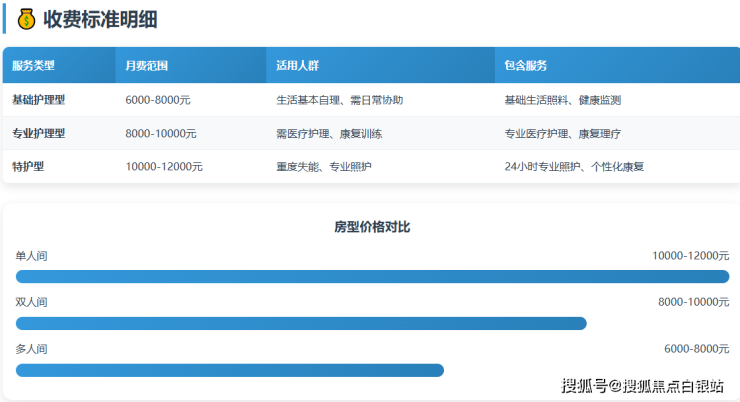The width and height of the screenshot is (740, 402).
Task: Select the 专业护理型 row label
Action: (39, 133)
